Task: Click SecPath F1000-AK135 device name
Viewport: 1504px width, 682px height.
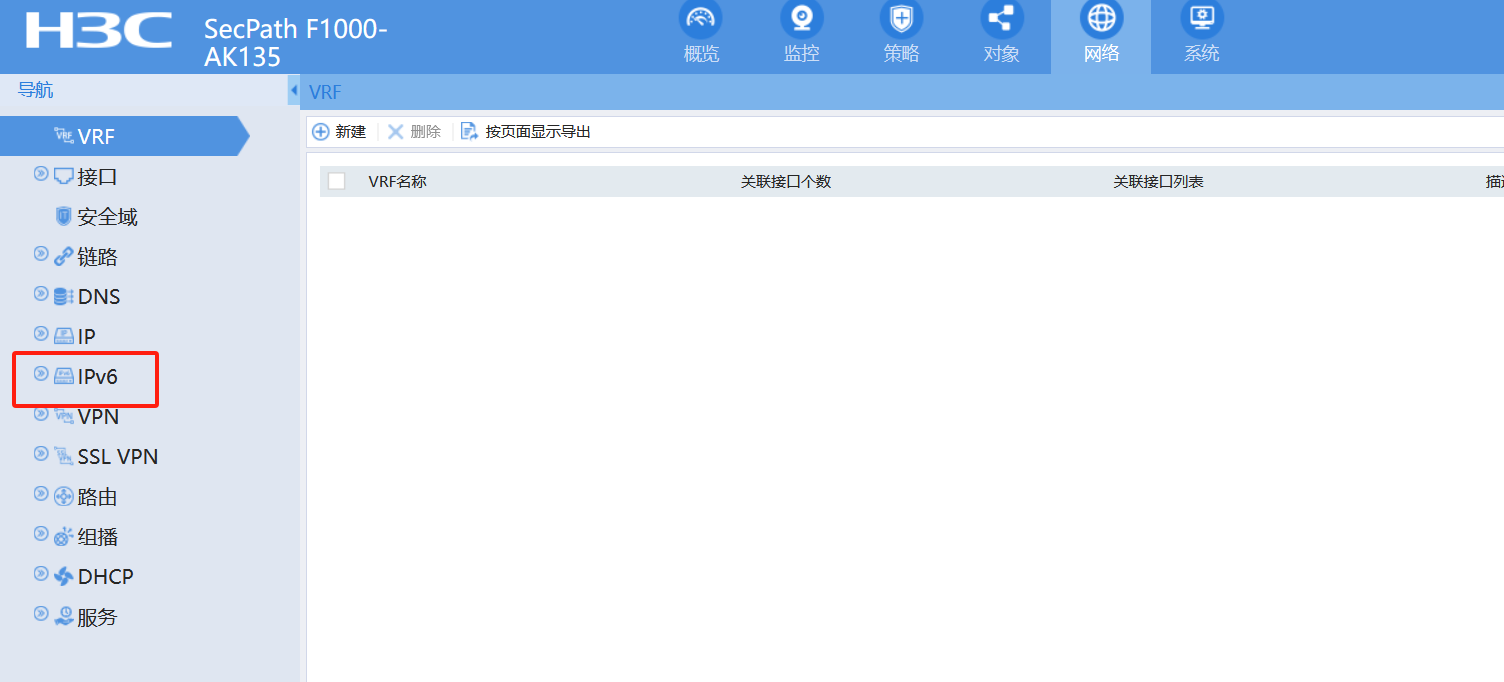Action: pyautogui.click(x=296, y=43)
